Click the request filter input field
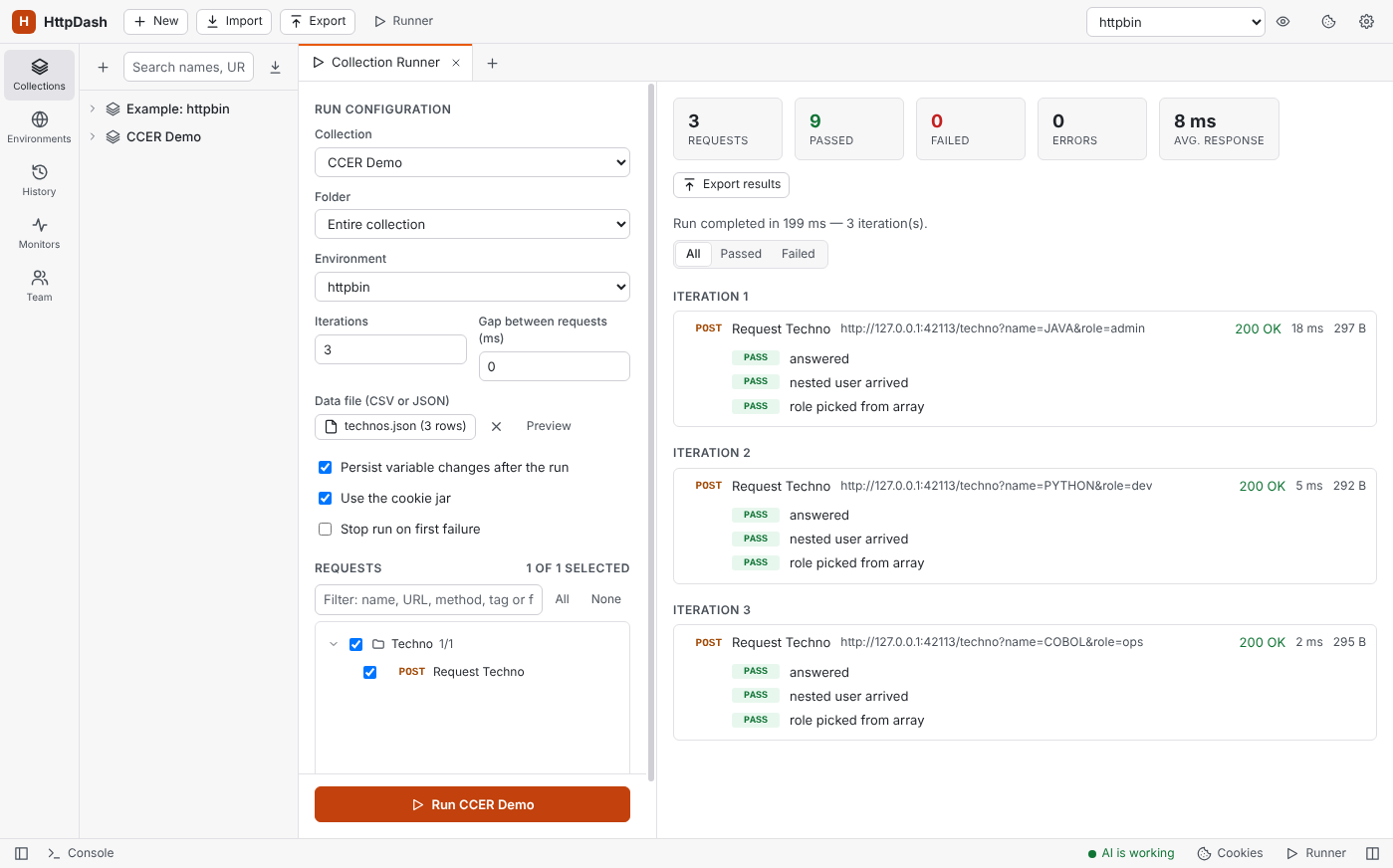Image resolution: width=1393 pixels, height=868 pixels. [428, 599]
